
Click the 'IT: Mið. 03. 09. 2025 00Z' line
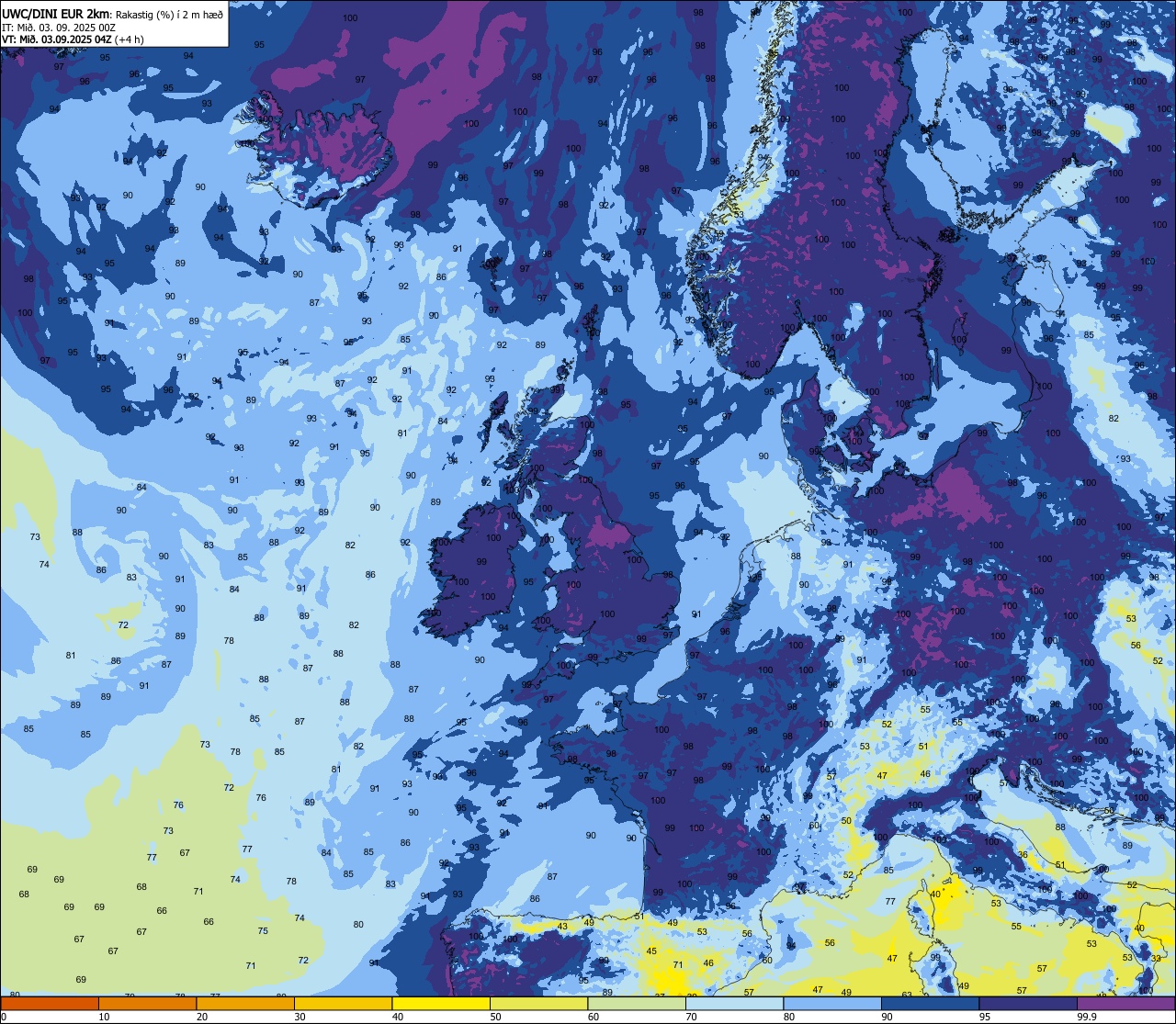coord(59,27)
